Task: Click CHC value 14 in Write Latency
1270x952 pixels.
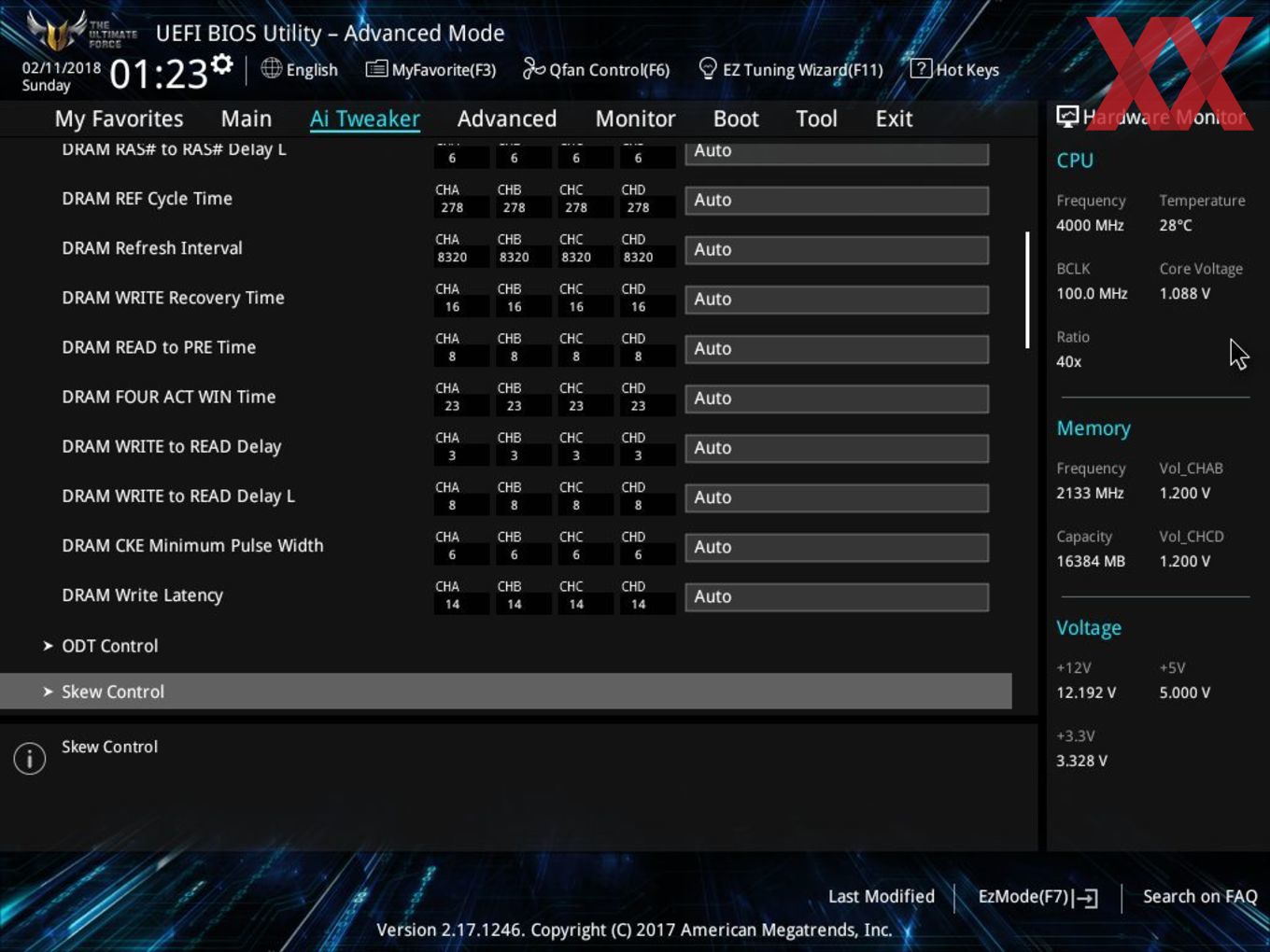Action: coord(576,605)
